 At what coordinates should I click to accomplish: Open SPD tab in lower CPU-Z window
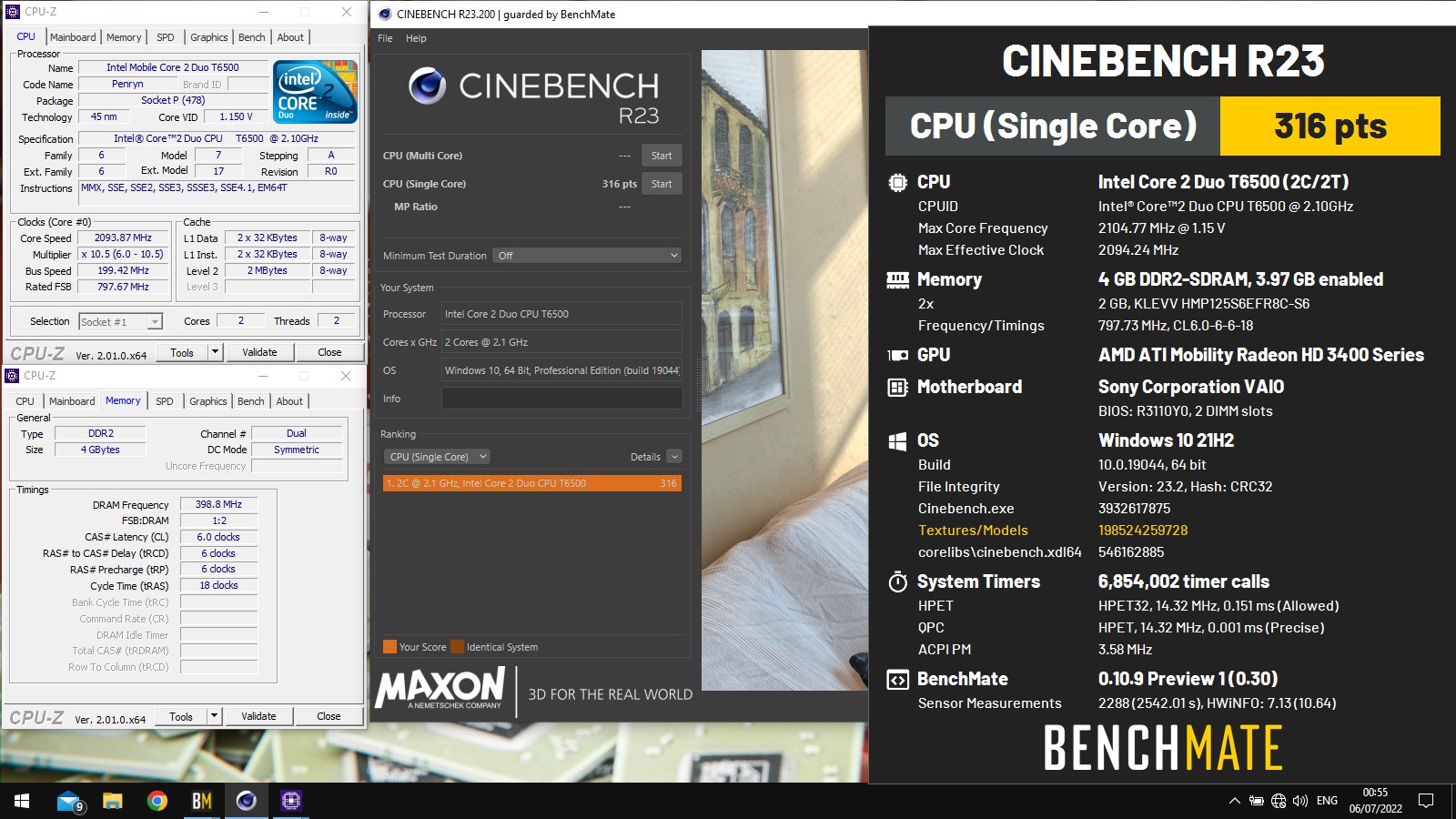(x=164, y=401)
